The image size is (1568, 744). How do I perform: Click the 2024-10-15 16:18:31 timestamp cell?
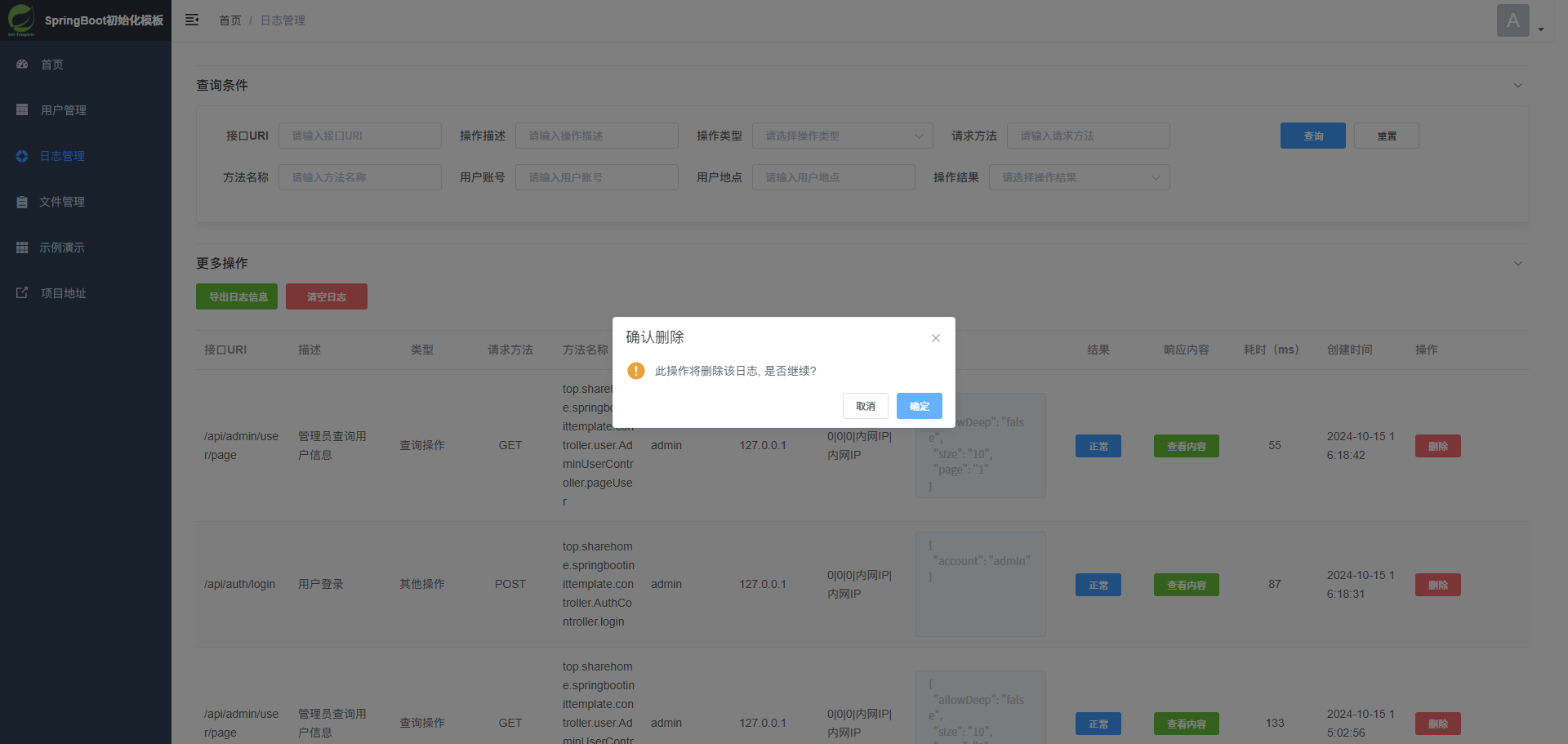click(x=1361, y=585)
